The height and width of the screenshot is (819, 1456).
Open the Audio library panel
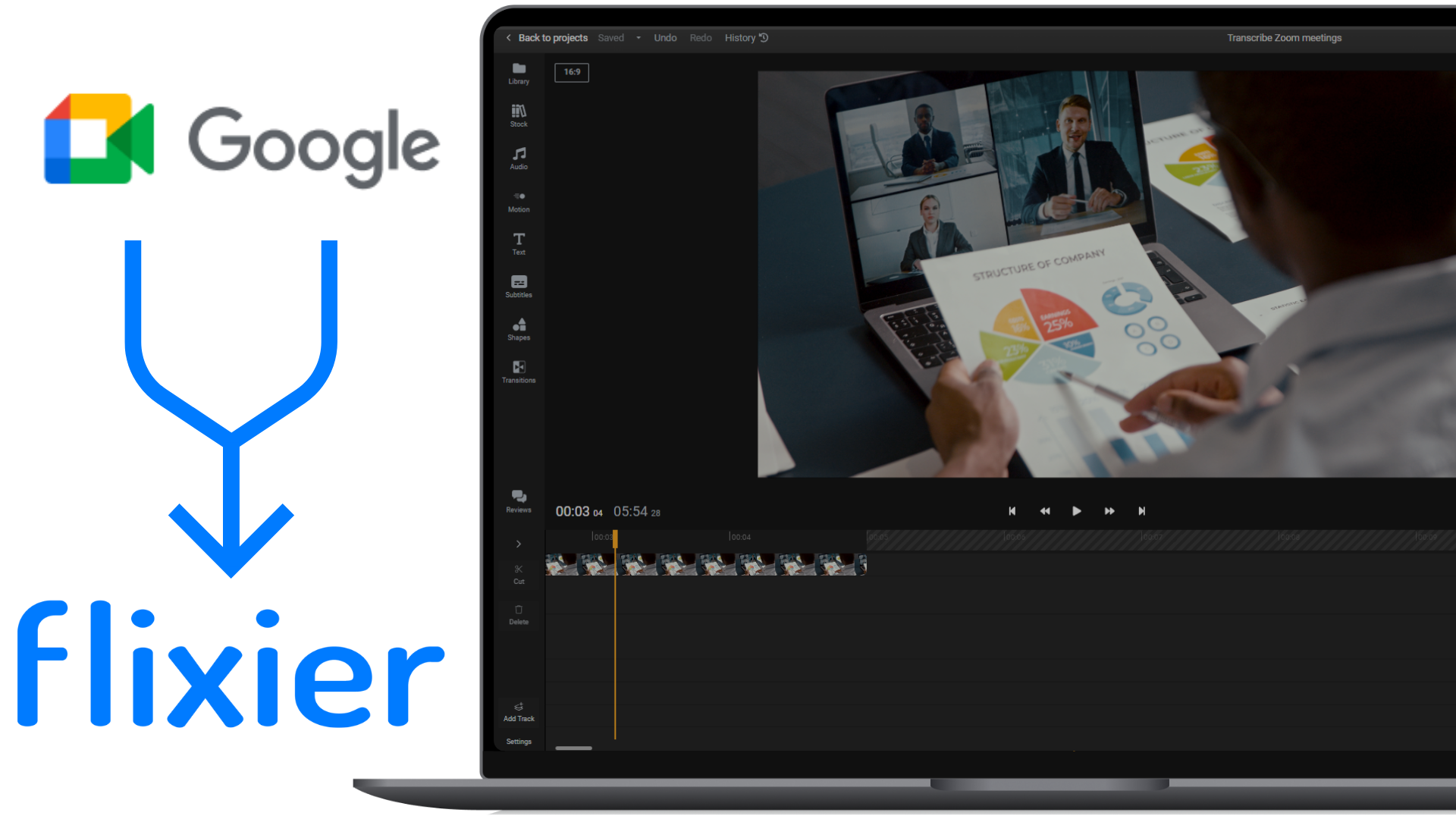pyautogui.click(x=519, y=158)
